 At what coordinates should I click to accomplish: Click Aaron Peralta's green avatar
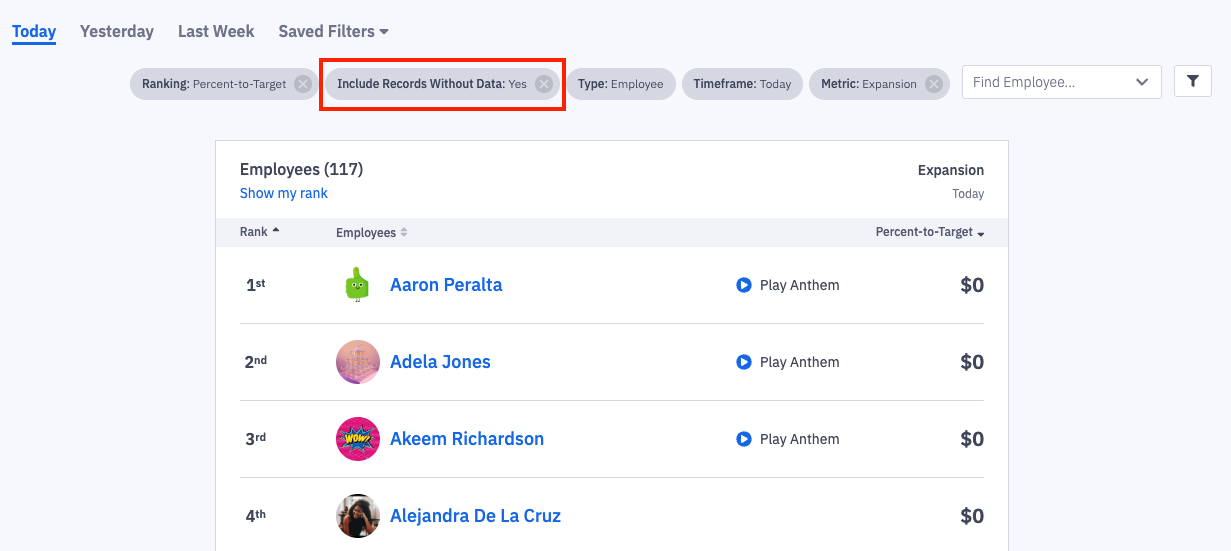coord(357,285)
